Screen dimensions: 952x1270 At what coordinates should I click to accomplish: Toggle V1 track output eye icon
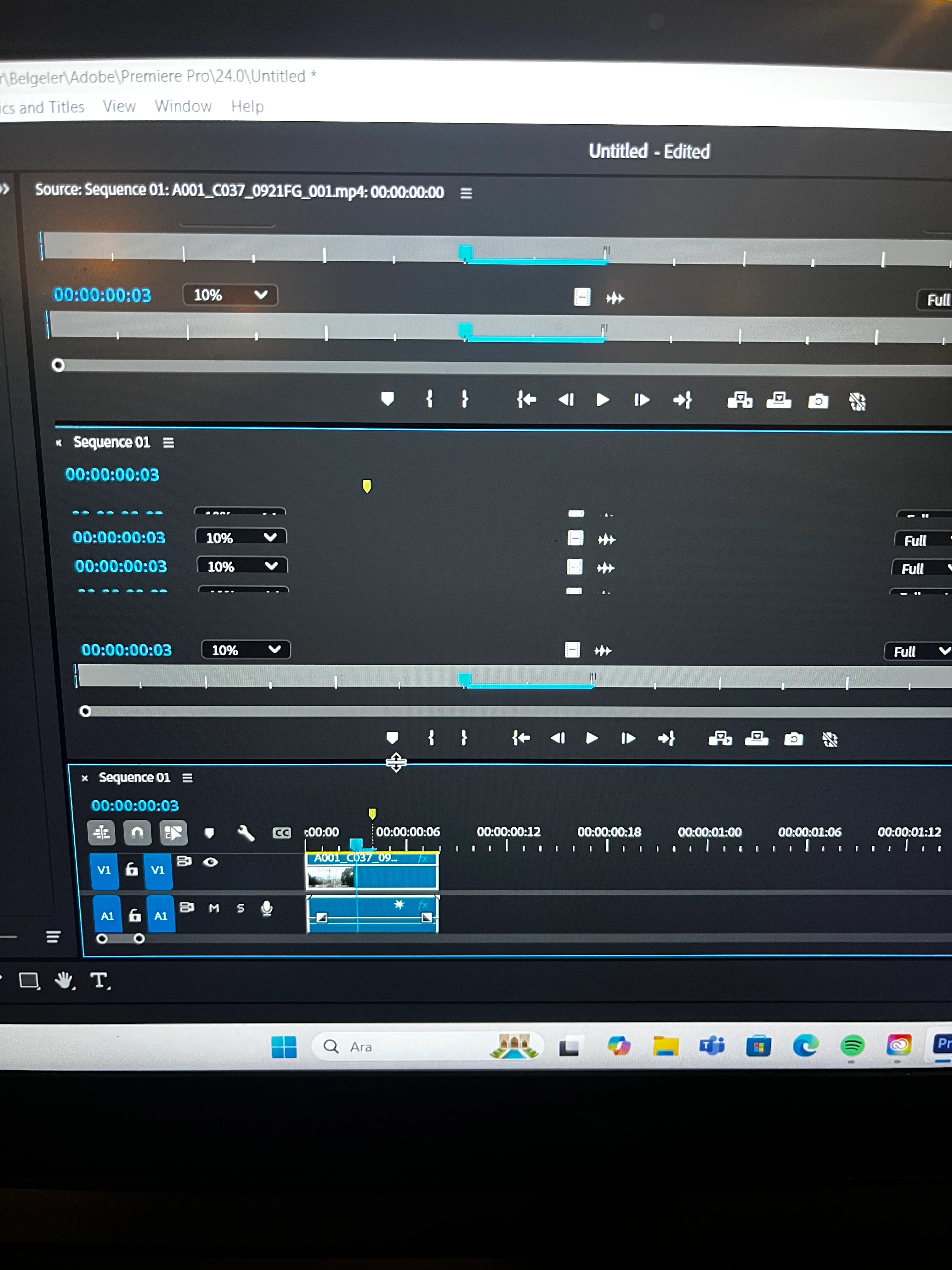point(211,862)
